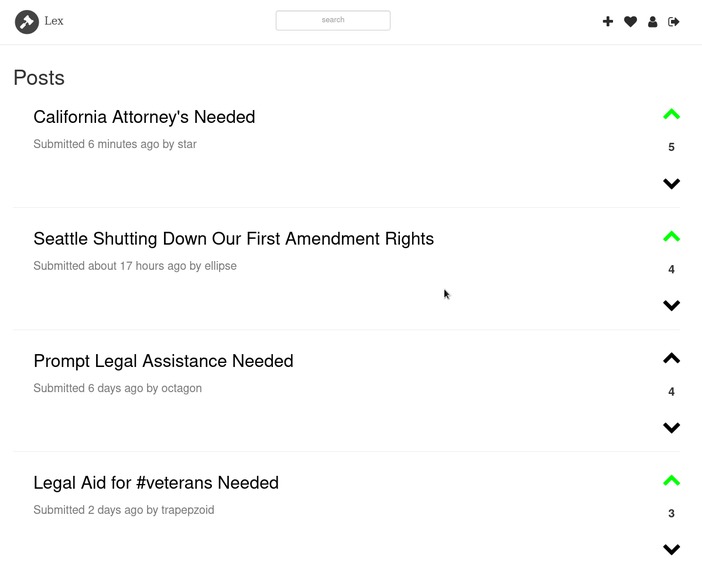Upvote California Attorney's Needed post
Screen dimensions: 702x573
(x=671, y=114)
